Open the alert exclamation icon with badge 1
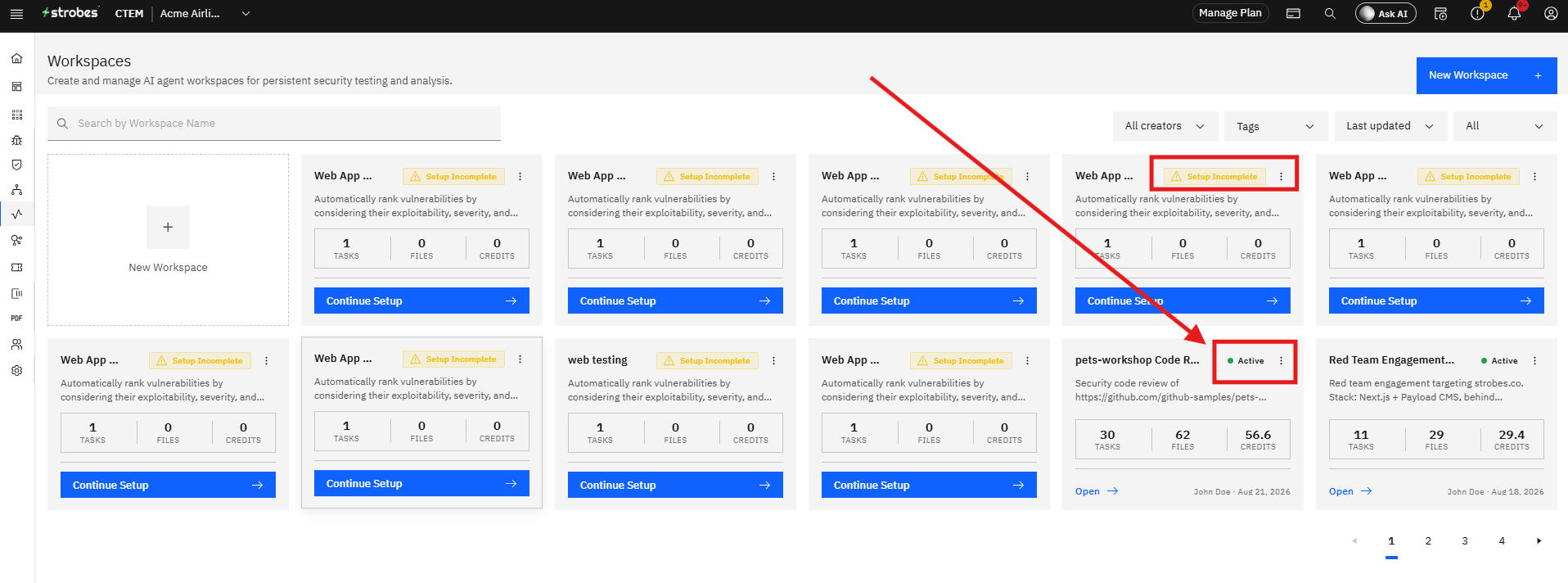Viewport: 1568px width, 583px height. [1477, 13]
